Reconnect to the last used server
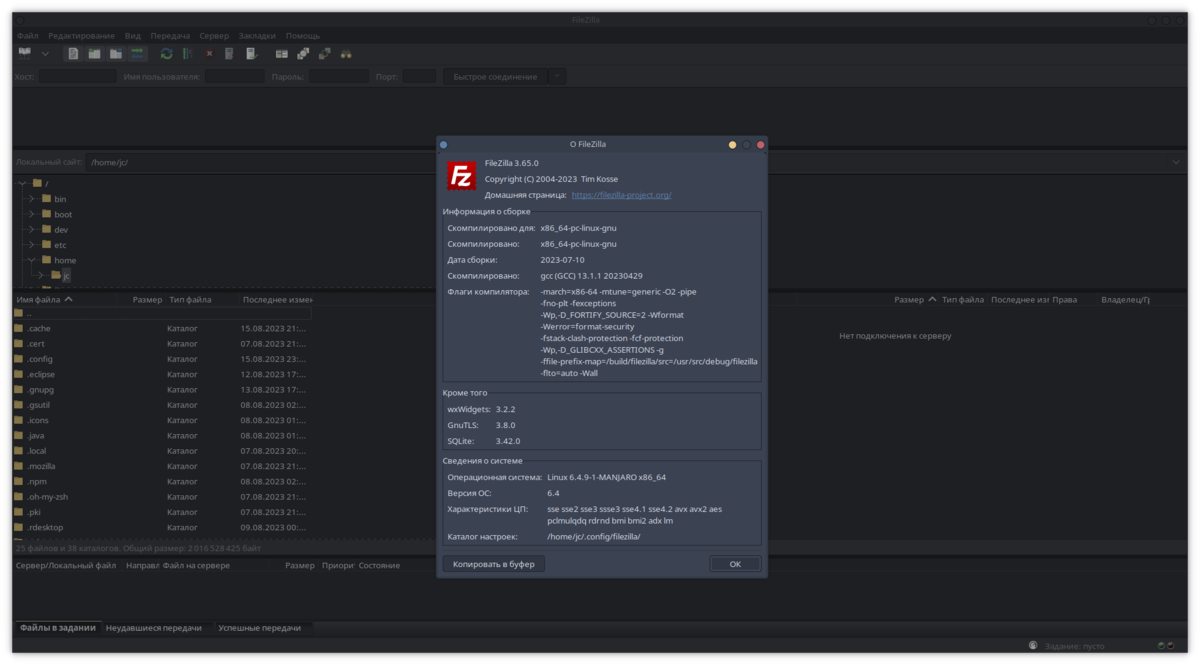Image resolution: width=1200 pixels, height=665 pixels. click(253, 53)
